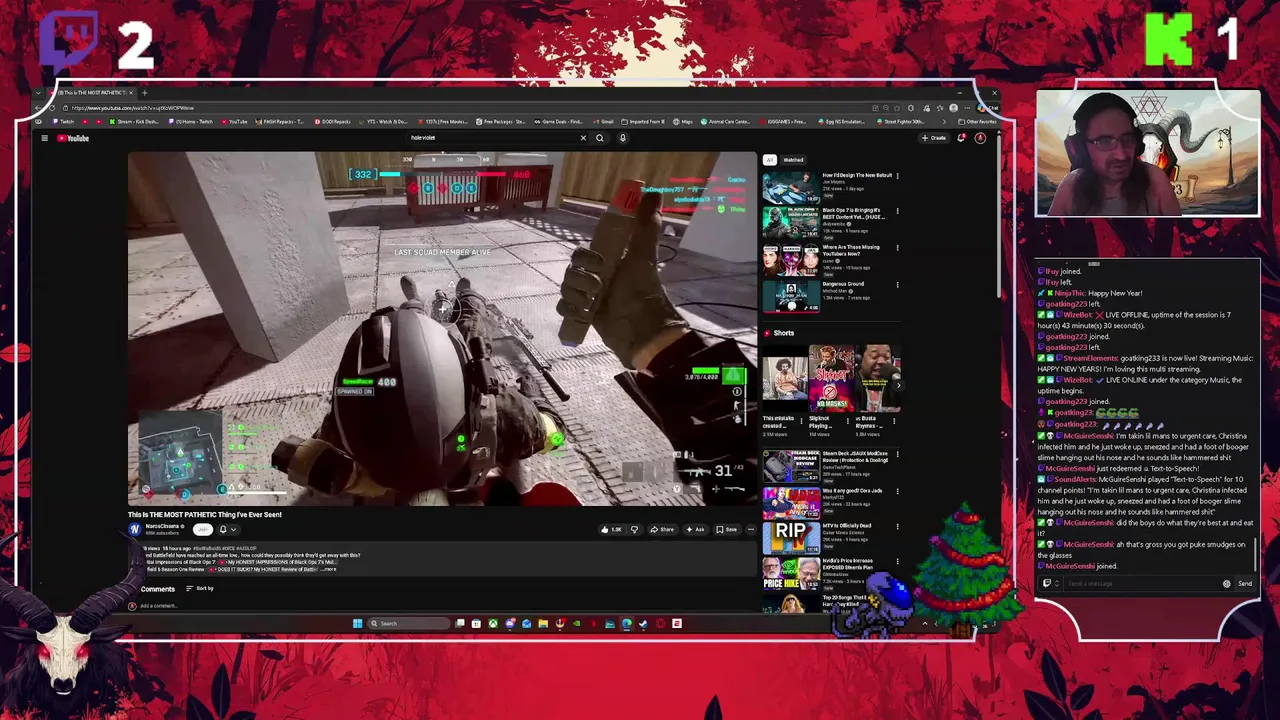
Task: Open more actions ellipsis under video
Action: pyautogui.click(x=751, y=529)
